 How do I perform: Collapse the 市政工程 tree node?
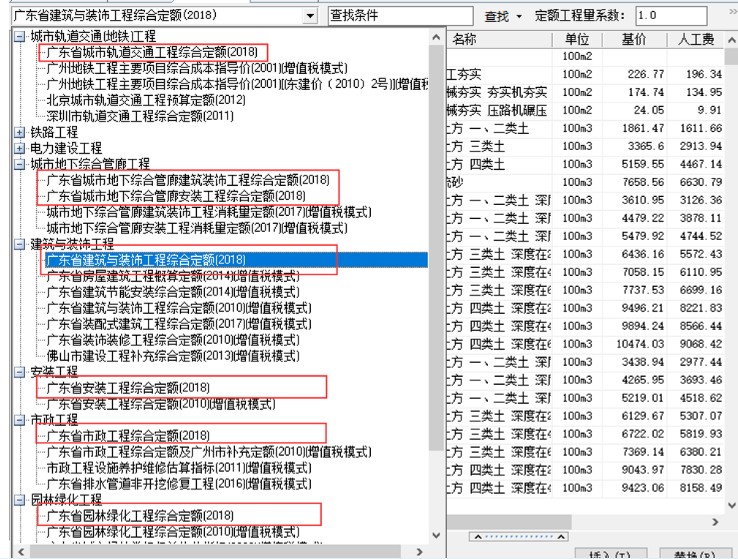(x=19, y=420)
